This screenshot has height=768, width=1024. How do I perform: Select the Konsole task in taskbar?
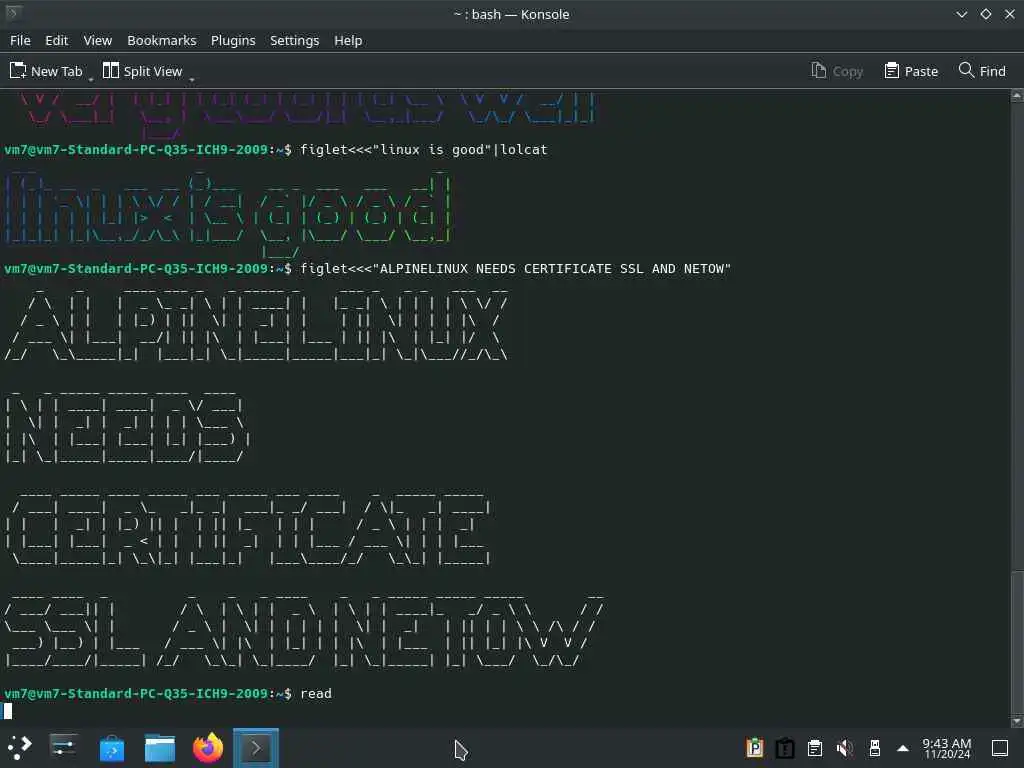256,748
